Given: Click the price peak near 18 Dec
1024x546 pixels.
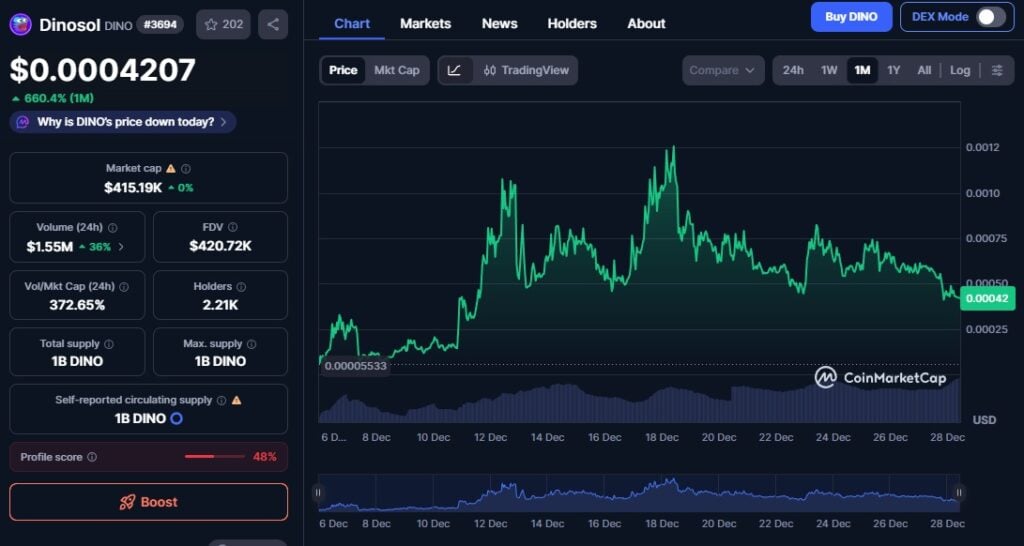Looking at the screenshot, I should (673, 148).
